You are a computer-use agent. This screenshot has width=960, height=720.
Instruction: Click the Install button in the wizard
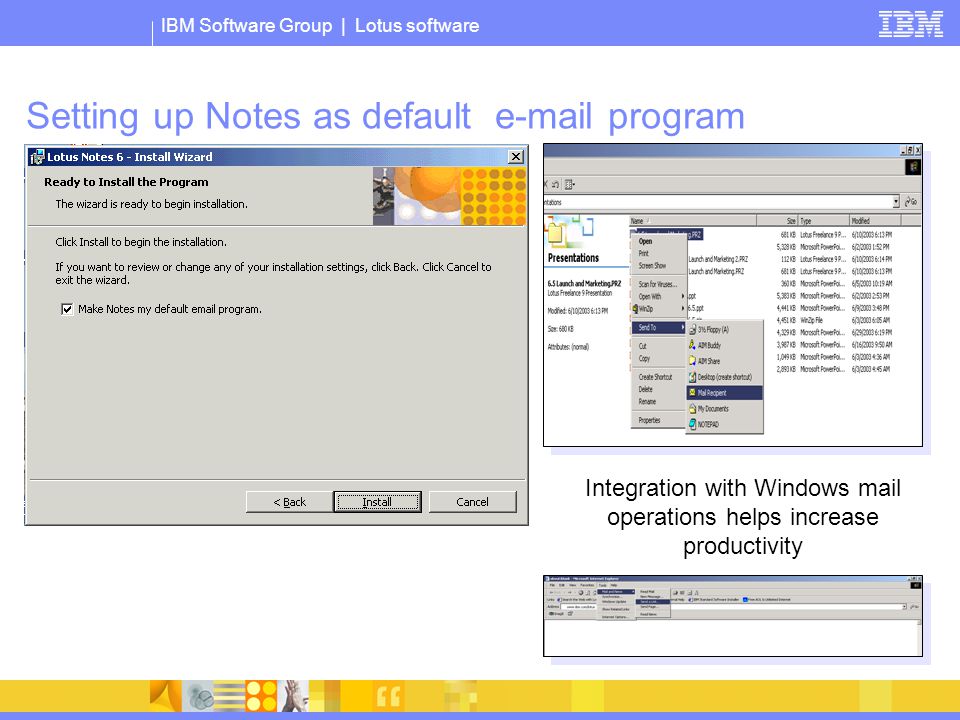377,502
